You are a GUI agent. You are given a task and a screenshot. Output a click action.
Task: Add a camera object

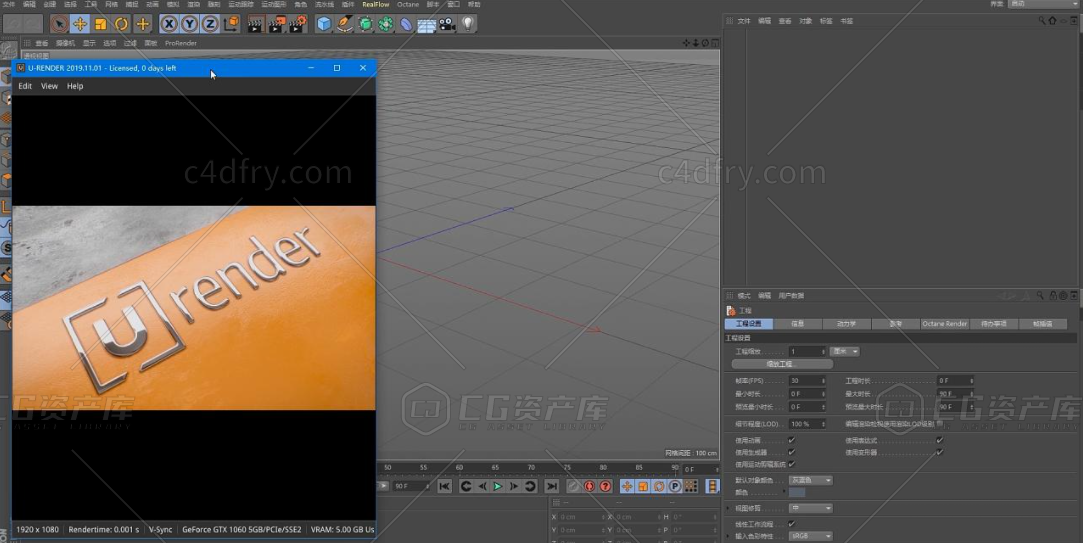pyautogui.click(x=447, y=24)
